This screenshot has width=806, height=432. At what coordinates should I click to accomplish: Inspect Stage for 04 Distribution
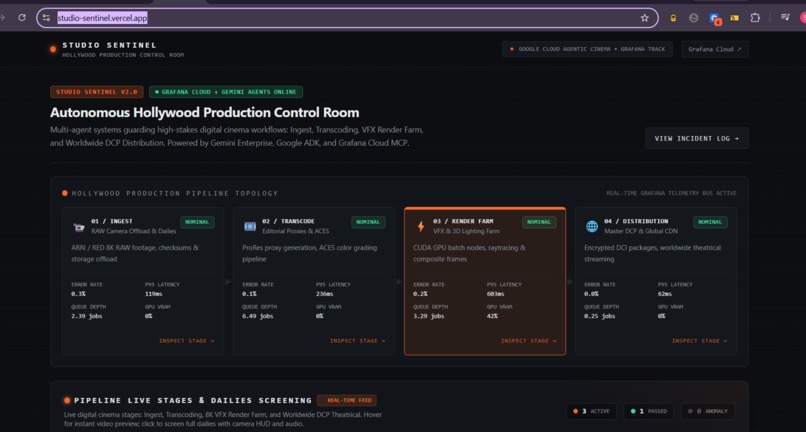coord(700,341)
